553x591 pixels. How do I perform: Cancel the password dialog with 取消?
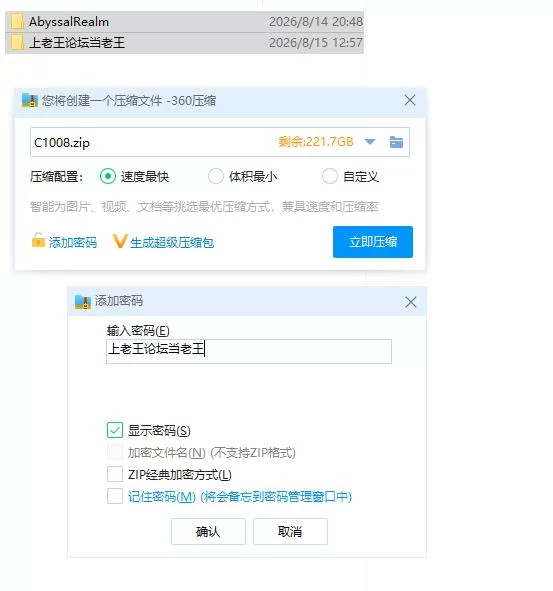click(290, 531)
